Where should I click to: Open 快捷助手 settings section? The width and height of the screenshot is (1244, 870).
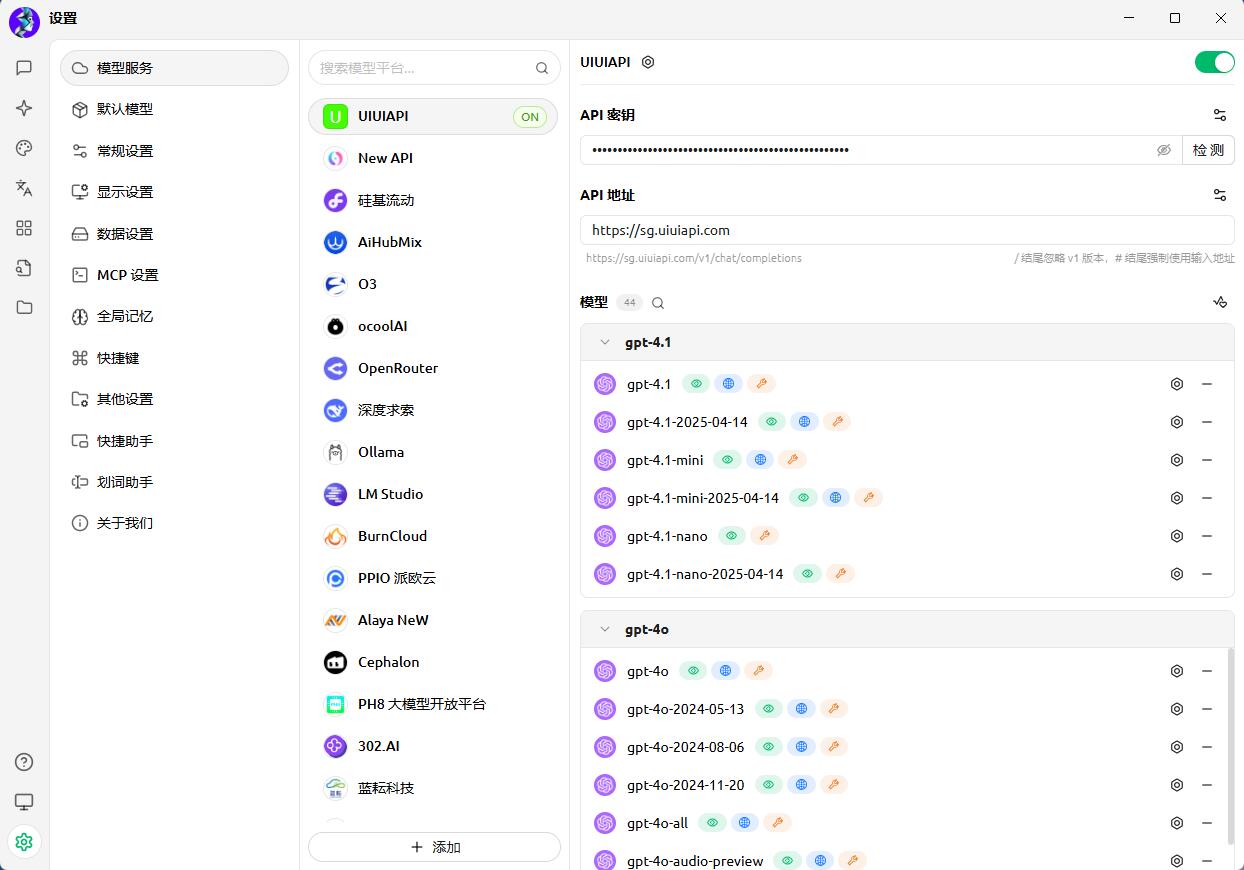pyautogui.click(x=174, y=441)
